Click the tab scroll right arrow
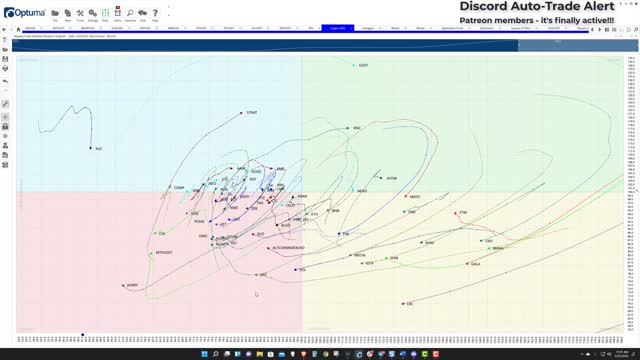This screenshot has height=360, width=640. tap(600, 29)
